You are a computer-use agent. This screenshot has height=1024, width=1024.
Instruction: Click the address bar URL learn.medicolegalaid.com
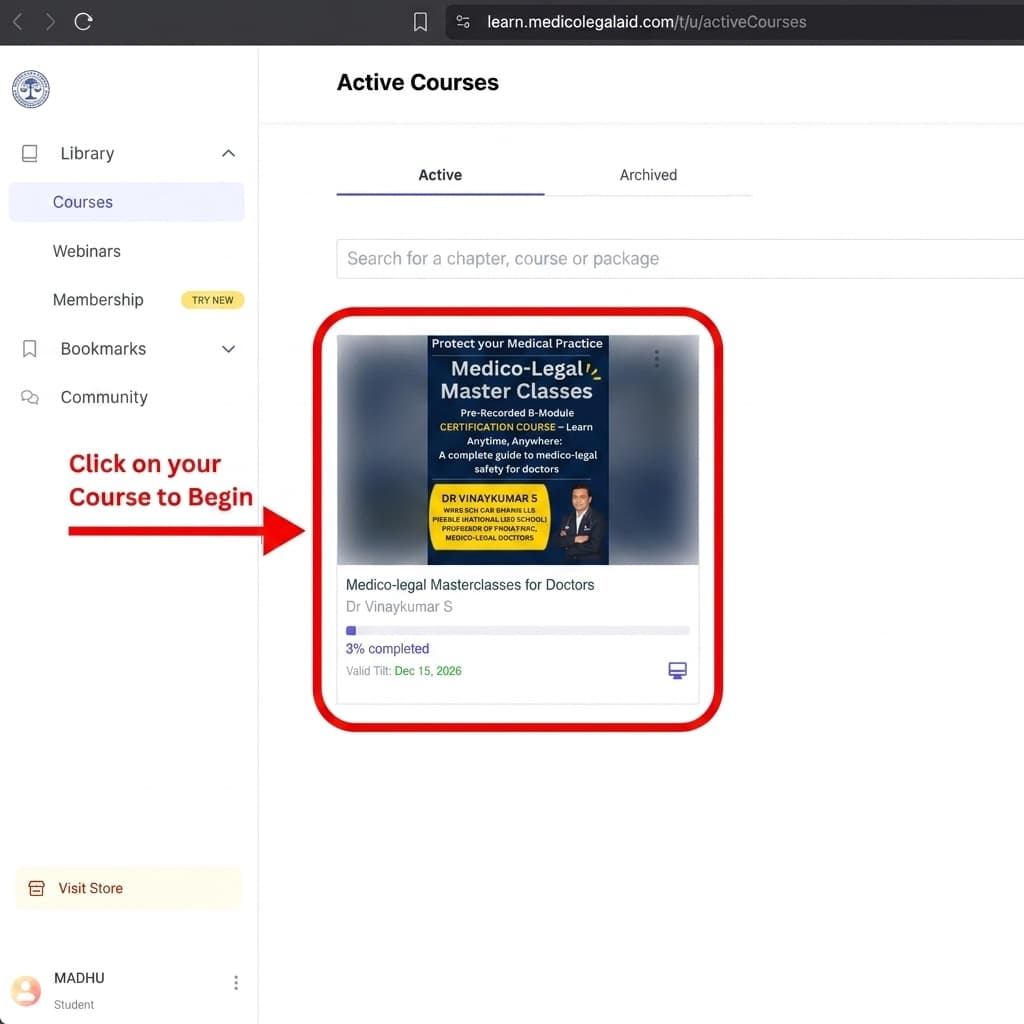646,22
